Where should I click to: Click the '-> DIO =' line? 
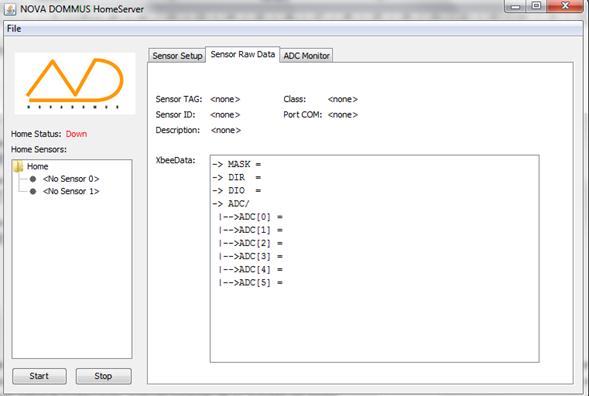(237, 190)
